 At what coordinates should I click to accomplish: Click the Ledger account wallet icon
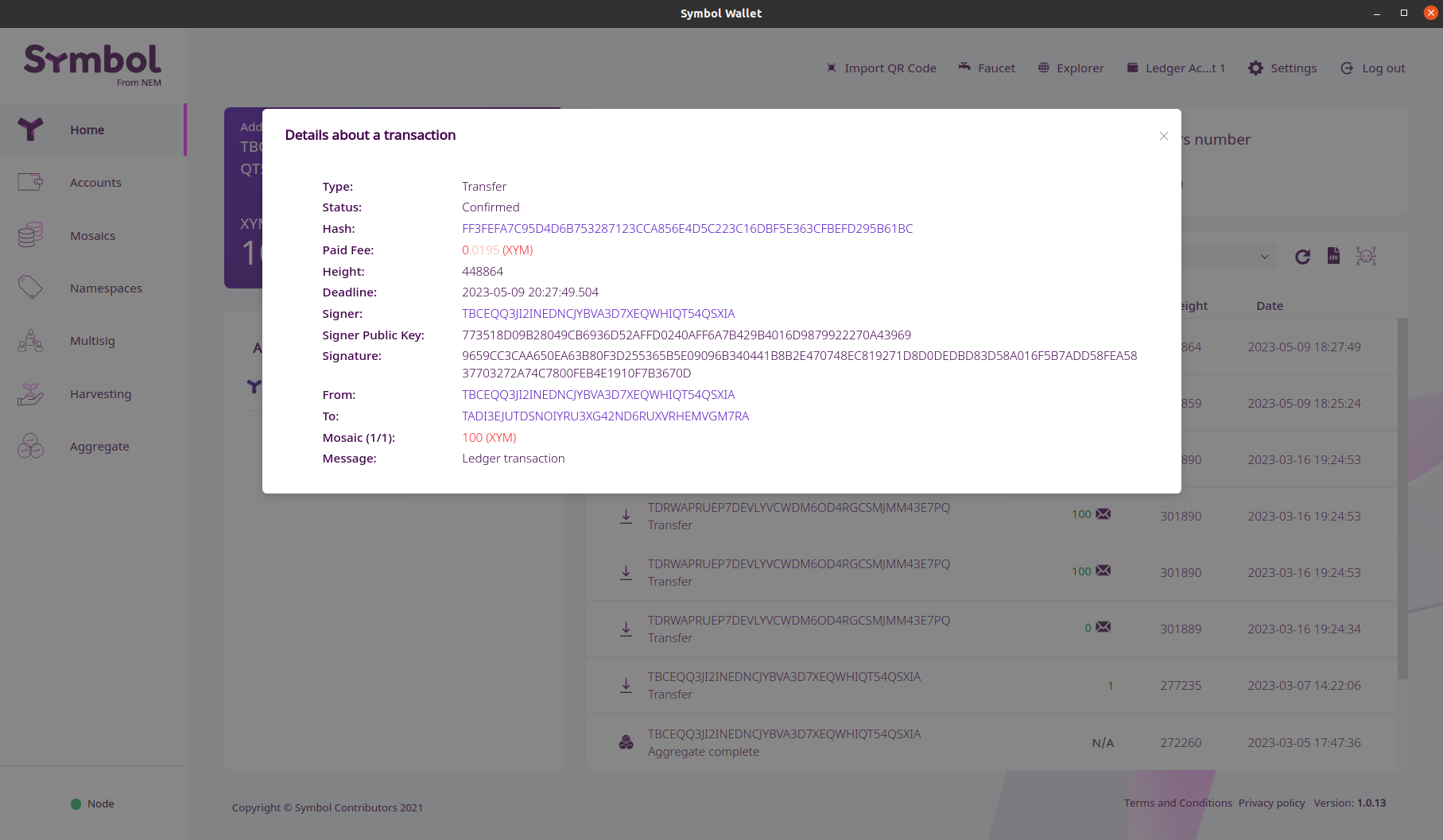[x=1132, y=68]
